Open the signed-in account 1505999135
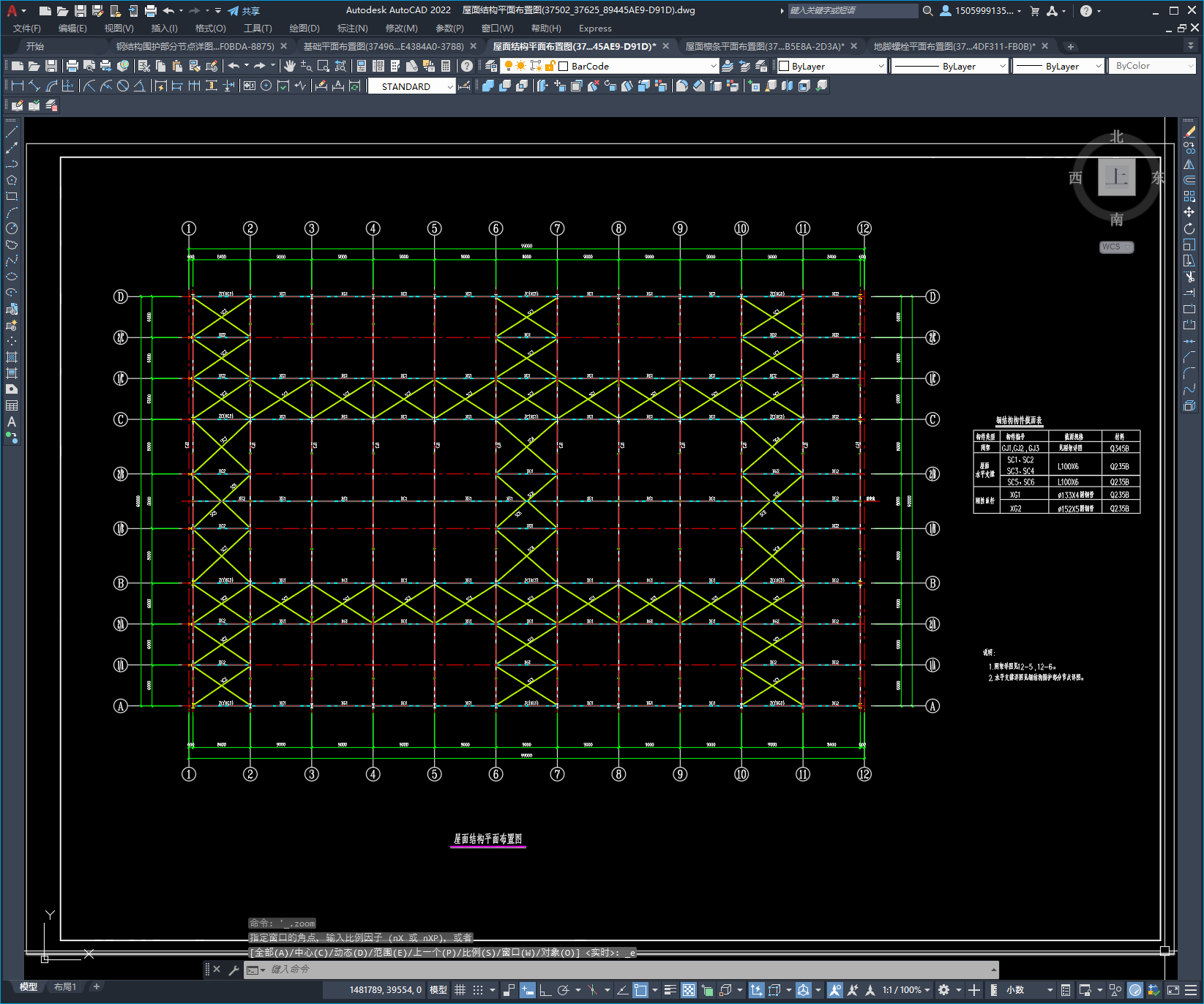Screen dimensions: 1204x1004 click(x=981, y=11)
